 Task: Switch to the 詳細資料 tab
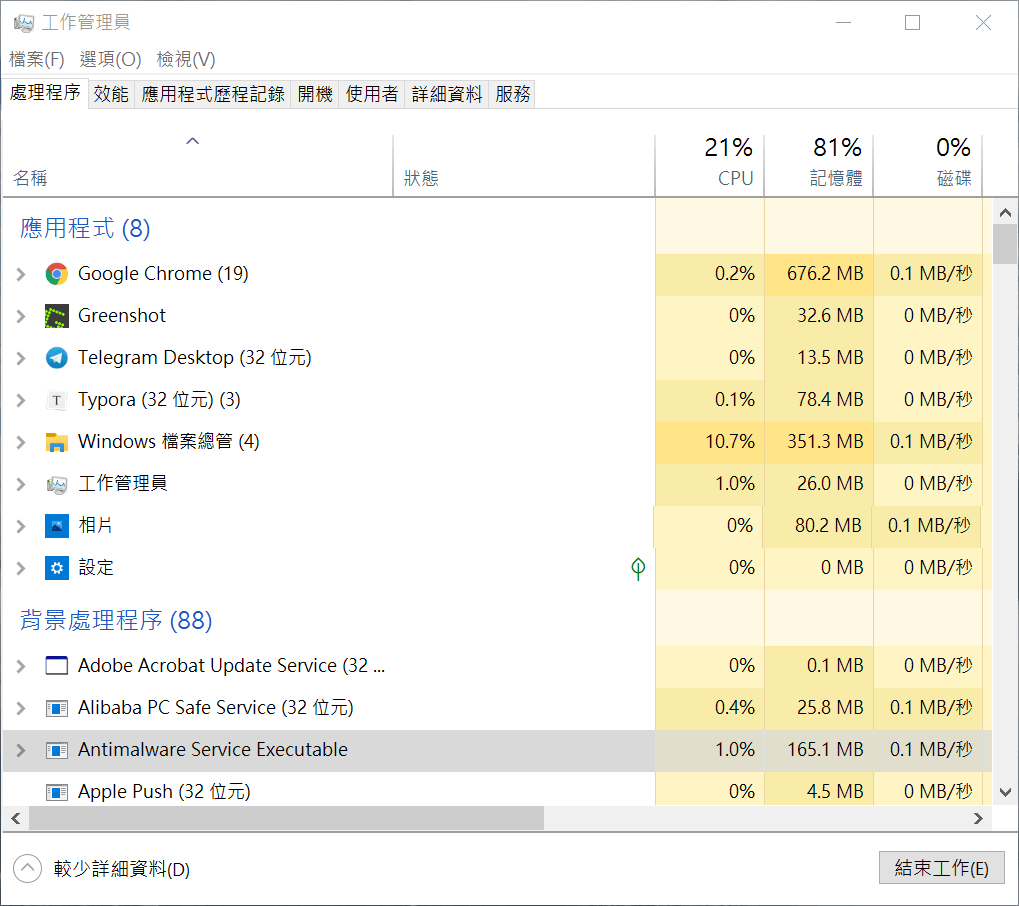point(446,94)
